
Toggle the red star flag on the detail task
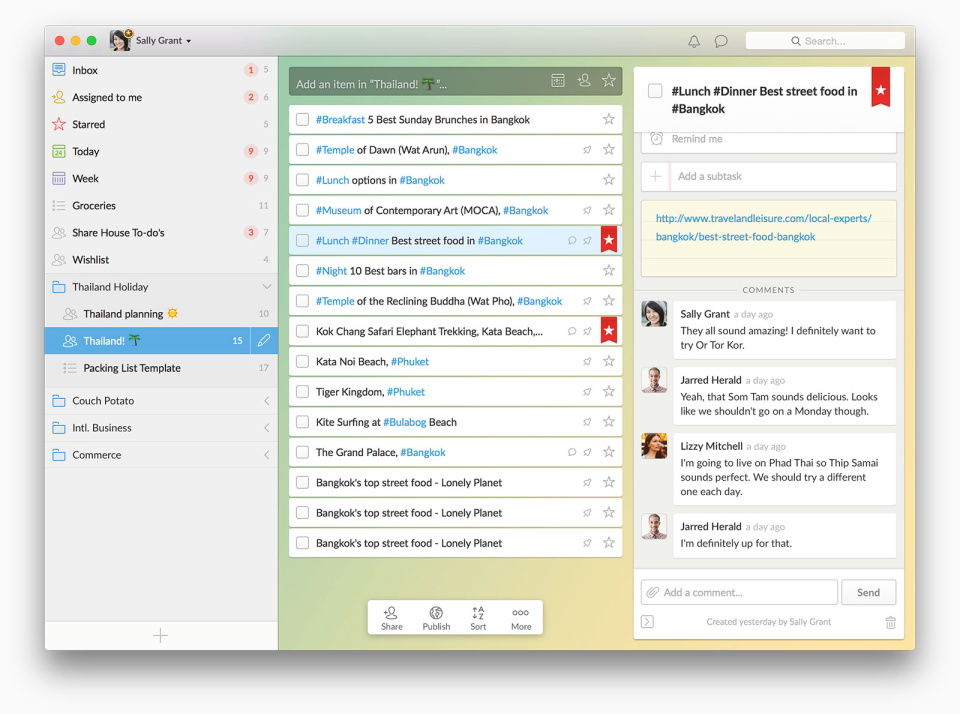[x=879, y=89]
